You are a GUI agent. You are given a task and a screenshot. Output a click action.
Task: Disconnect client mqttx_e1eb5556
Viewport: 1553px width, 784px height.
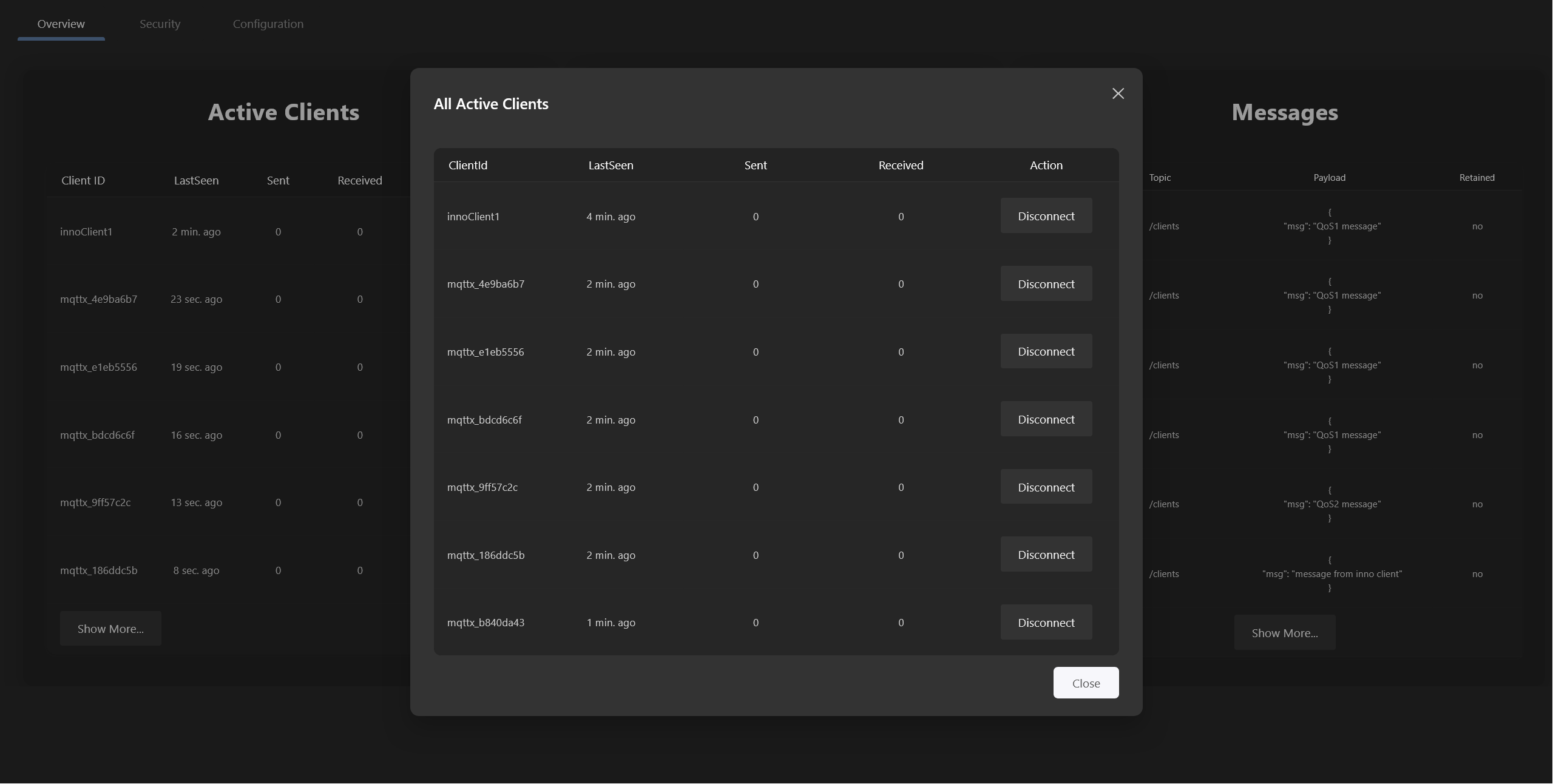pyautogui.click(x=1046, y=351)
